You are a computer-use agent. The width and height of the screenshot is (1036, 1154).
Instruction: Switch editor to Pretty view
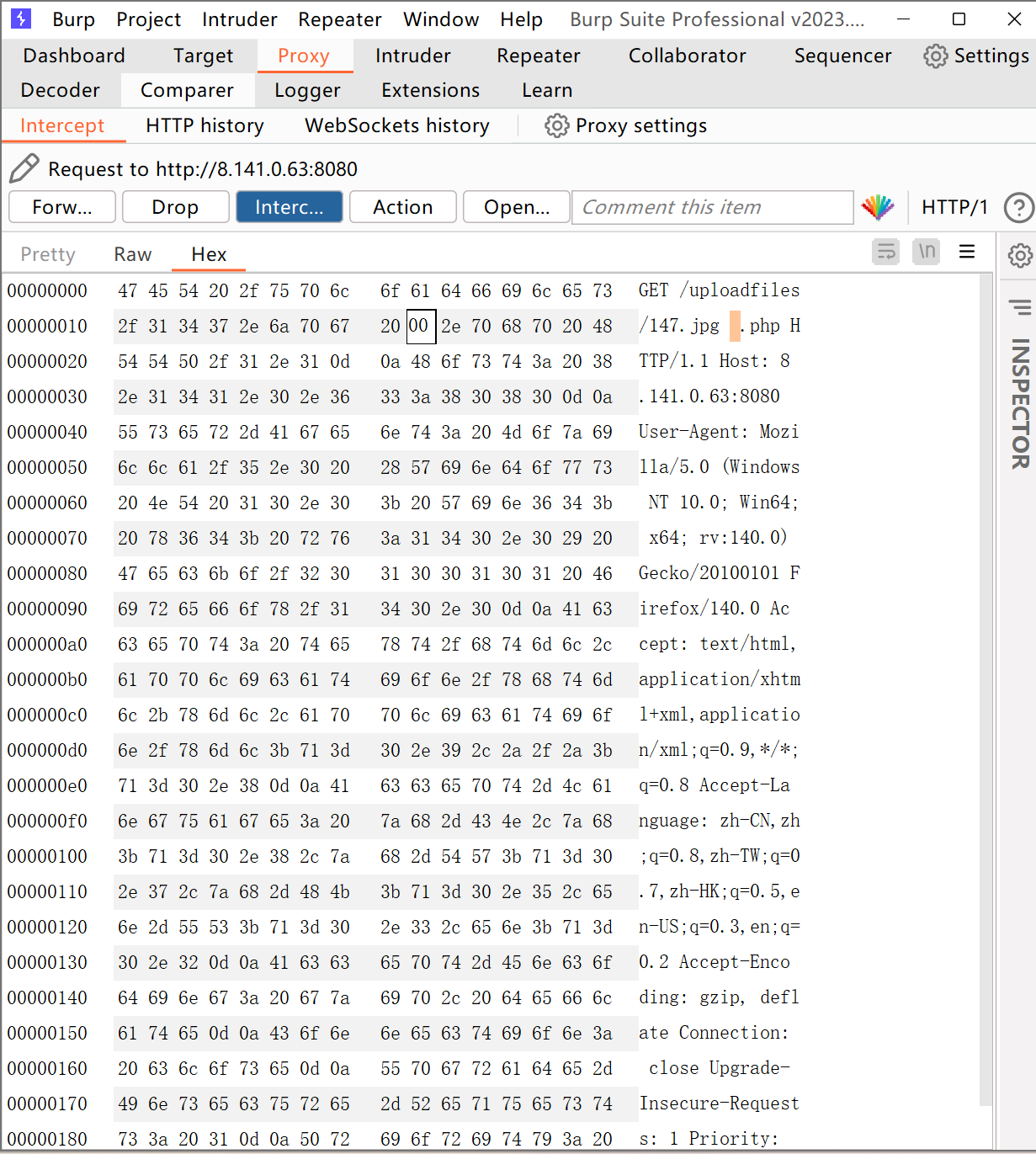point(48,254)
